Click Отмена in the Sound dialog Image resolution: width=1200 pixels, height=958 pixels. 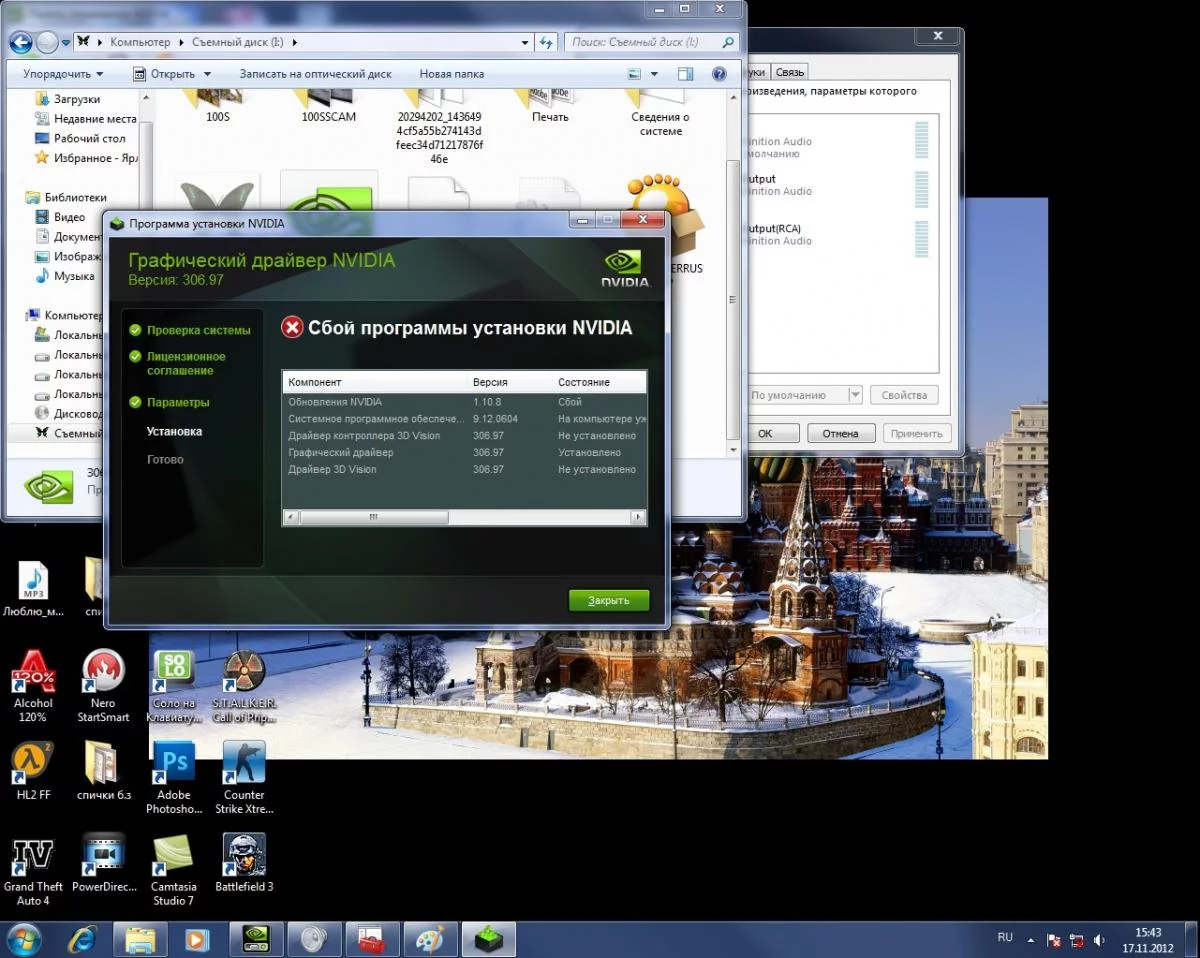(x=840, y=433)
